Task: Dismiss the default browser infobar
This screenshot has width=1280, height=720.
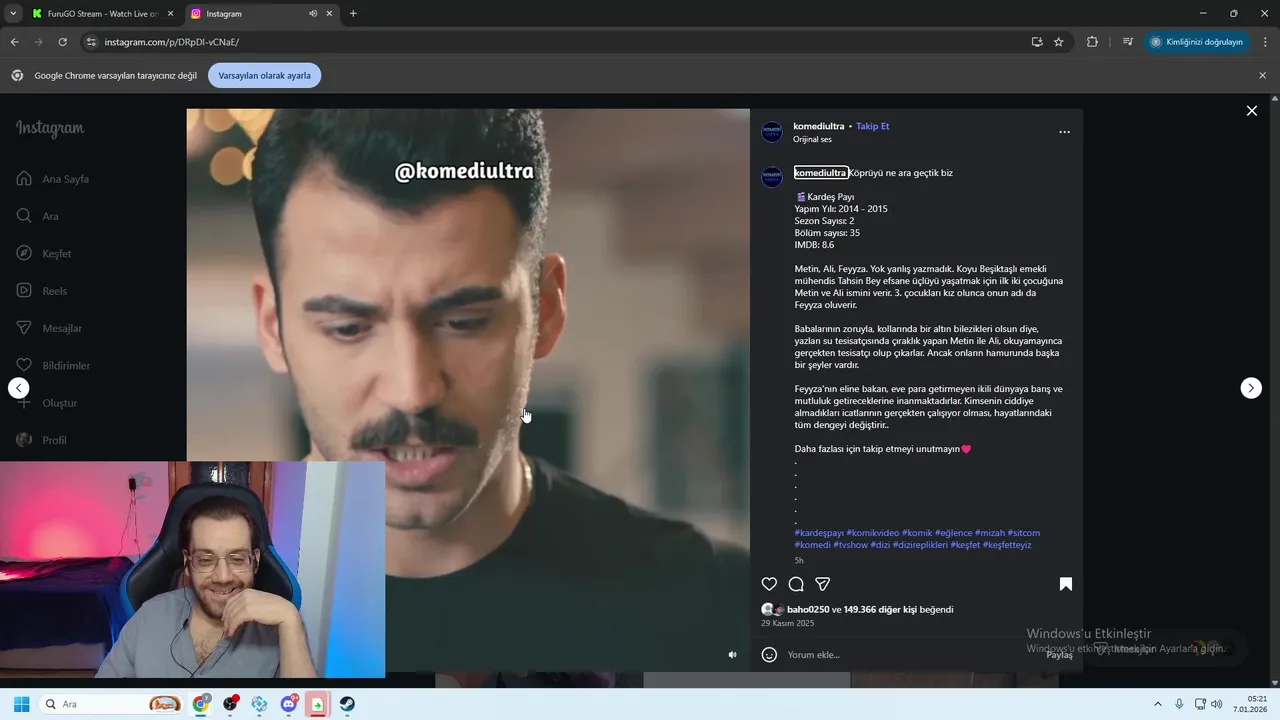Action: 1262,76
